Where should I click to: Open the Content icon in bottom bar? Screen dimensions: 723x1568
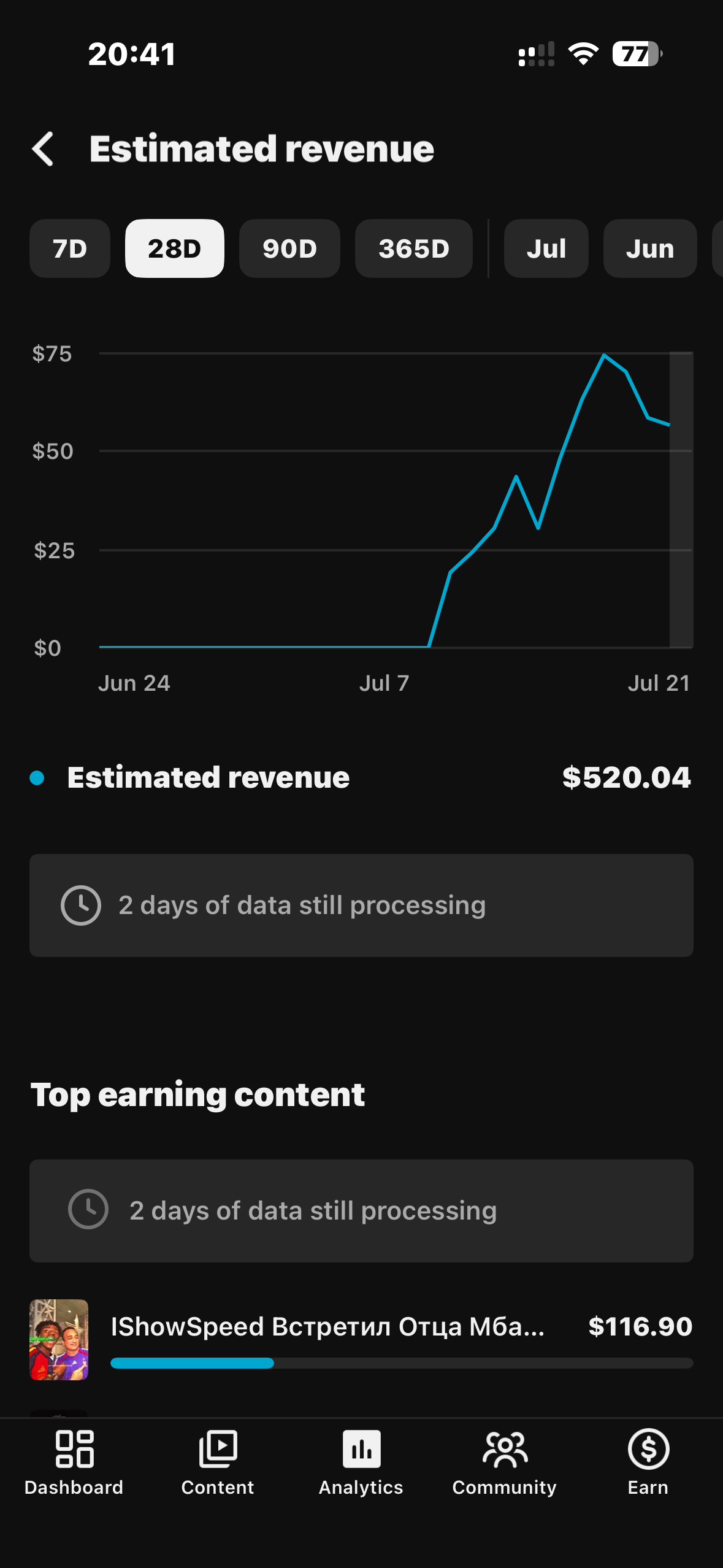pos(218,1449)
